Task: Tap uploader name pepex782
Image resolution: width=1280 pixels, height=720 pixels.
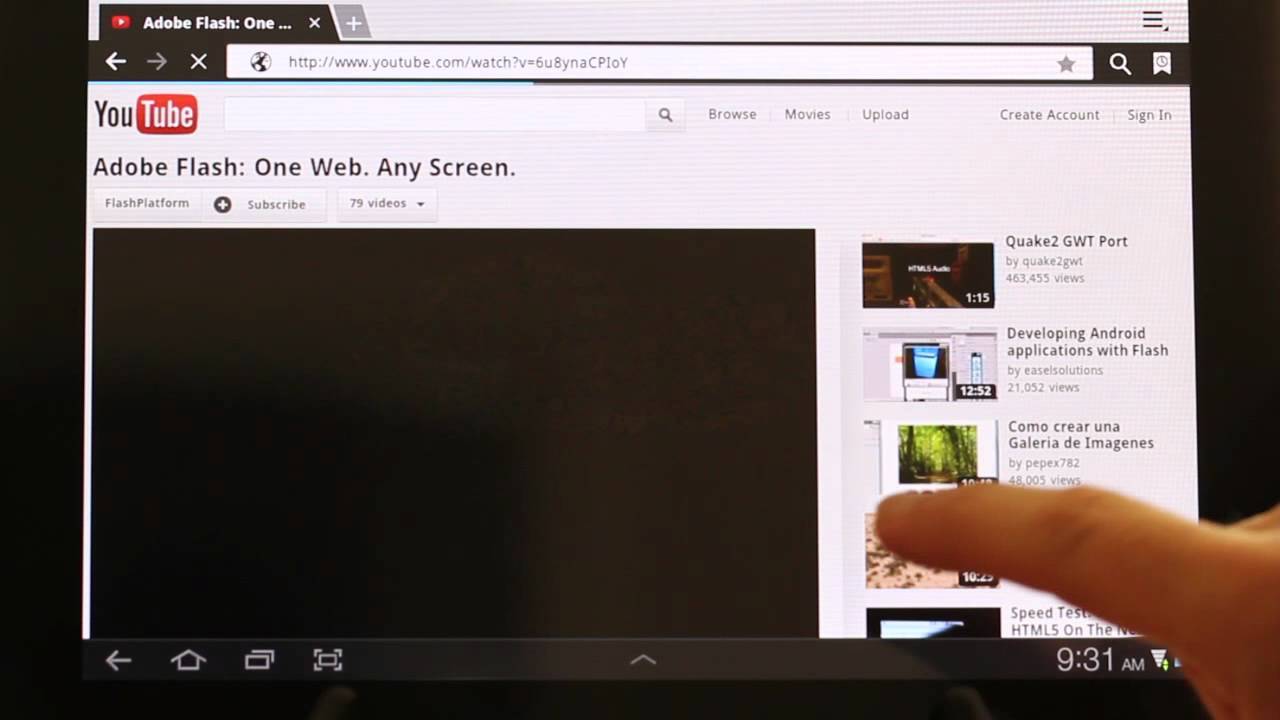Action: [x=1051, y=463]
